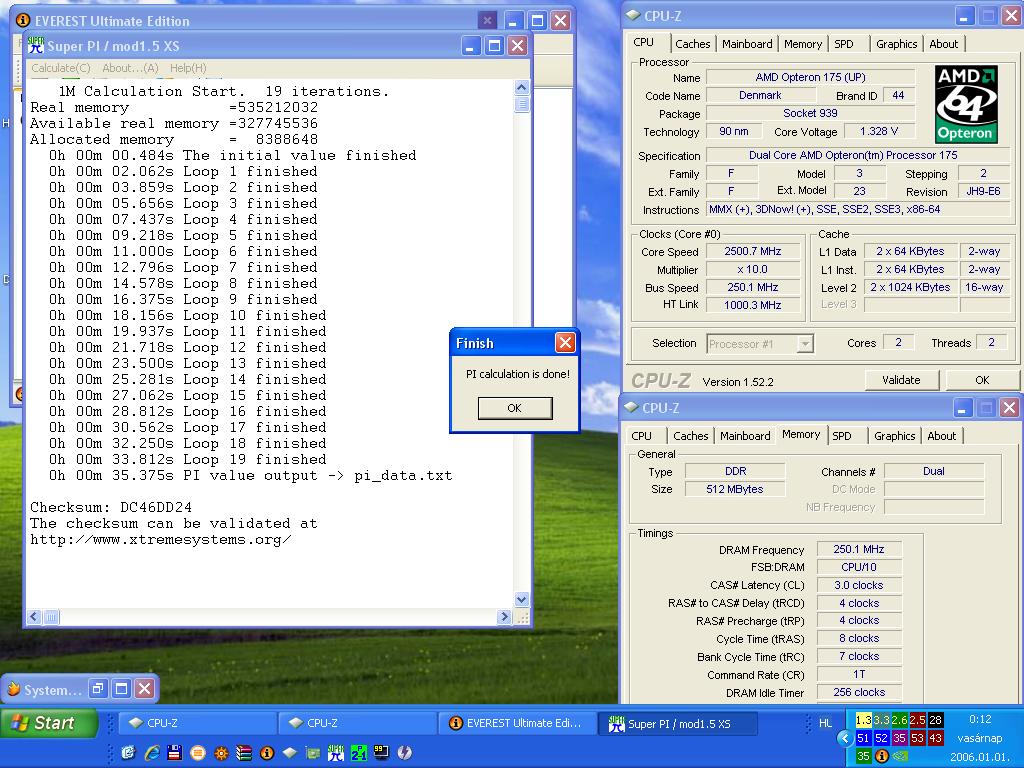Launch CPU-Z from the quick launch chip icon
The height and width of the screenshot is (768, 1024).
click(x=290, y=753)
